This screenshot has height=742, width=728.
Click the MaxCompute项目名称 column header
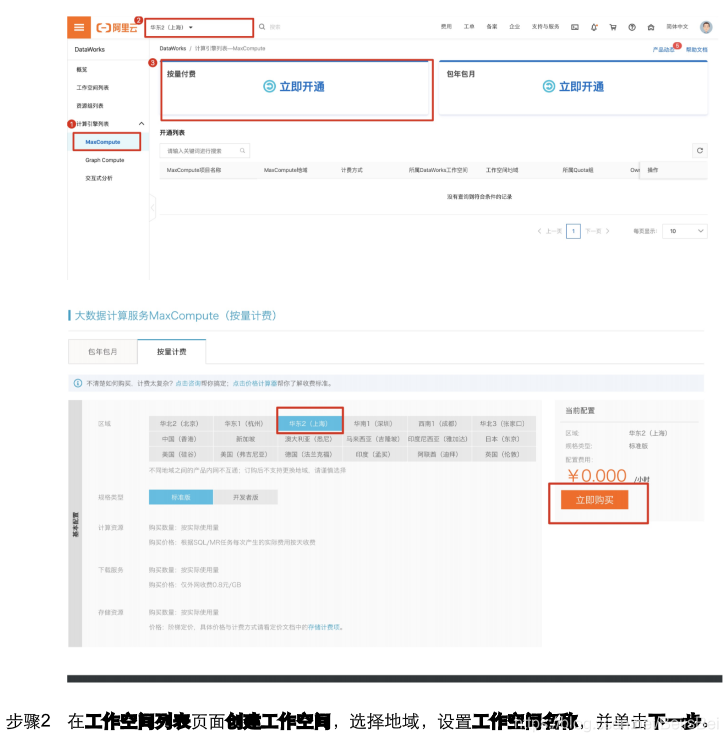[194, 170]
